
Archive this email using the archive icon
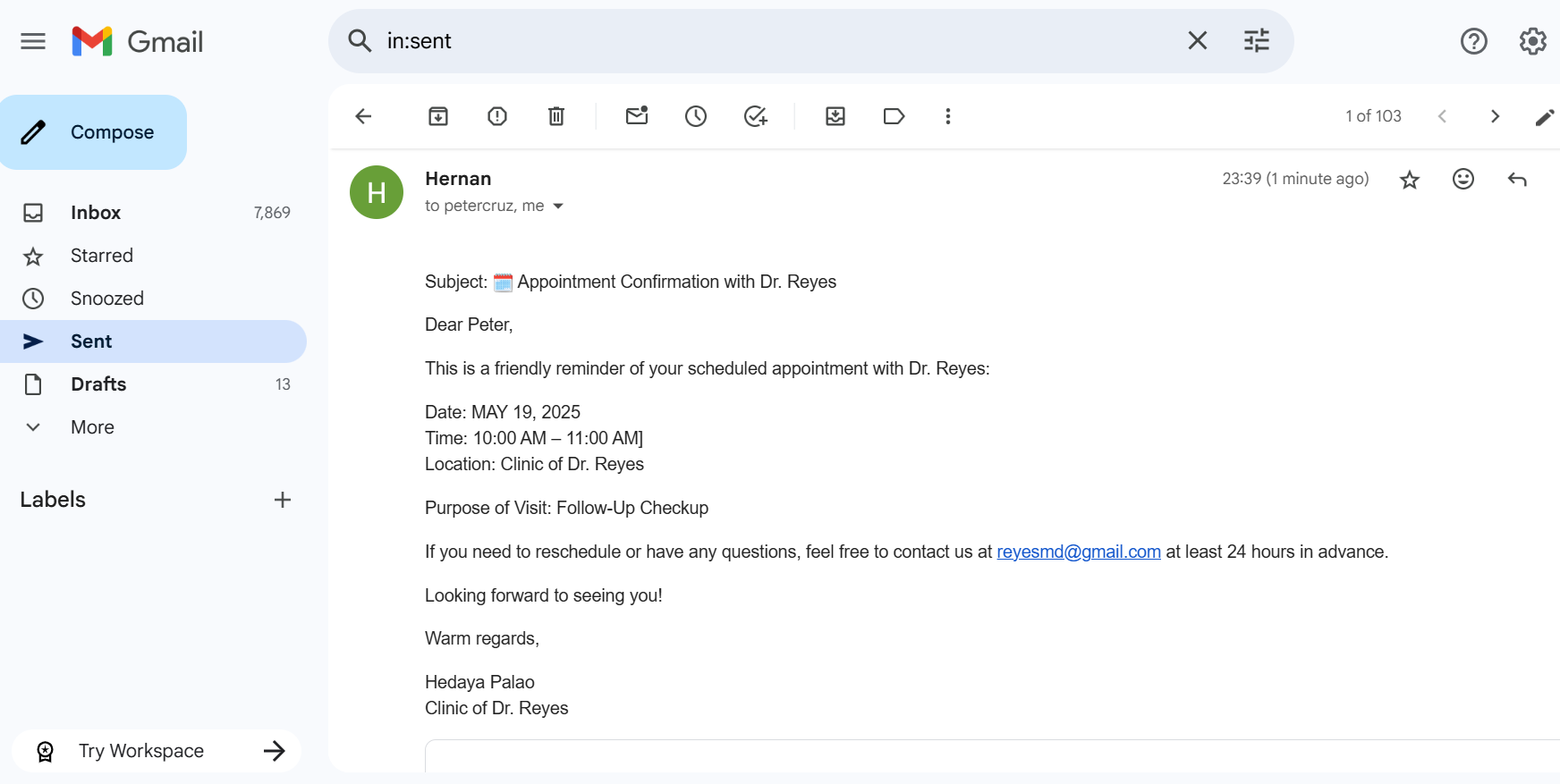(x=438, y=116)
